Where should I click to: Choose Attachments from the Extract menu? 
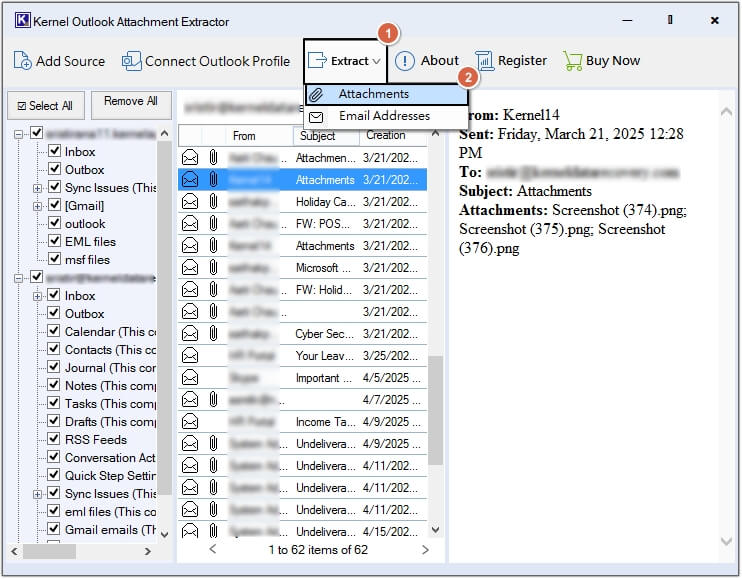coord(387,94)
